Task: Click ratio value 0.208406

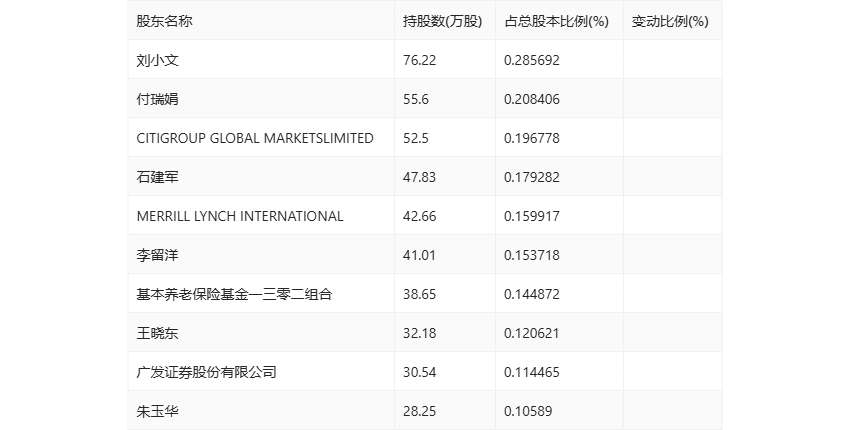Action: [532, 99]
